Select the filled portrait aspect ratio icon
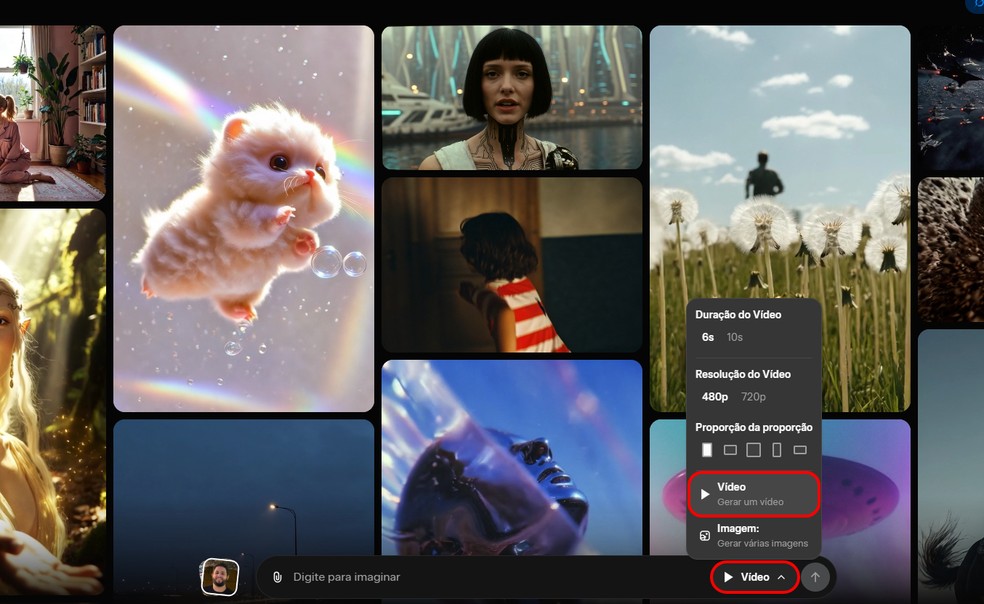 click(x=707, y=450)
